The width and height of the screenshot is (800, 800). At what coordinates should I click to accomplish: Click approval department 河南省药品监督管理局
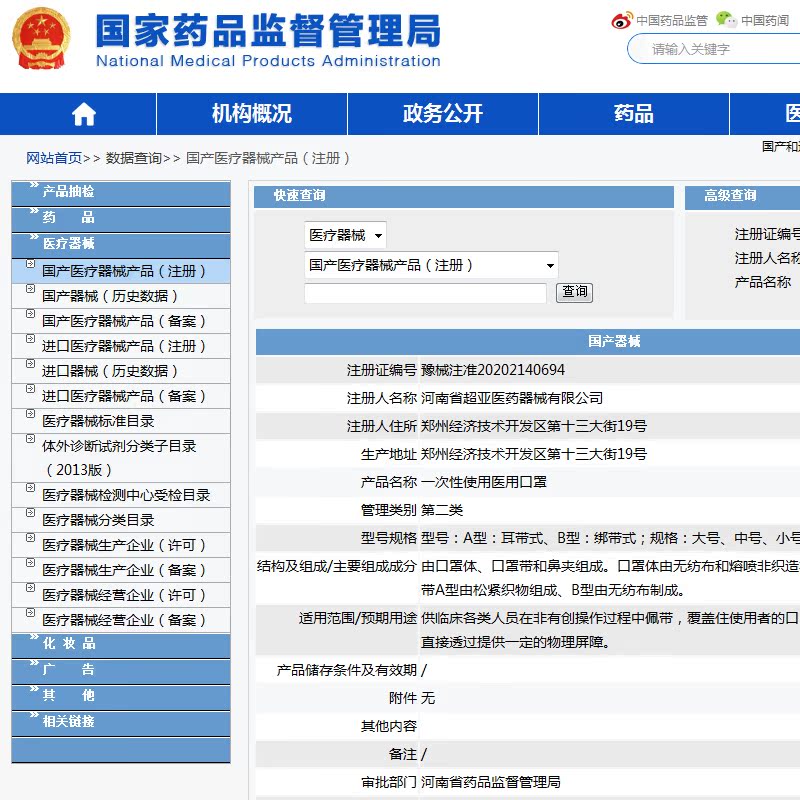[x=490, y=782]
